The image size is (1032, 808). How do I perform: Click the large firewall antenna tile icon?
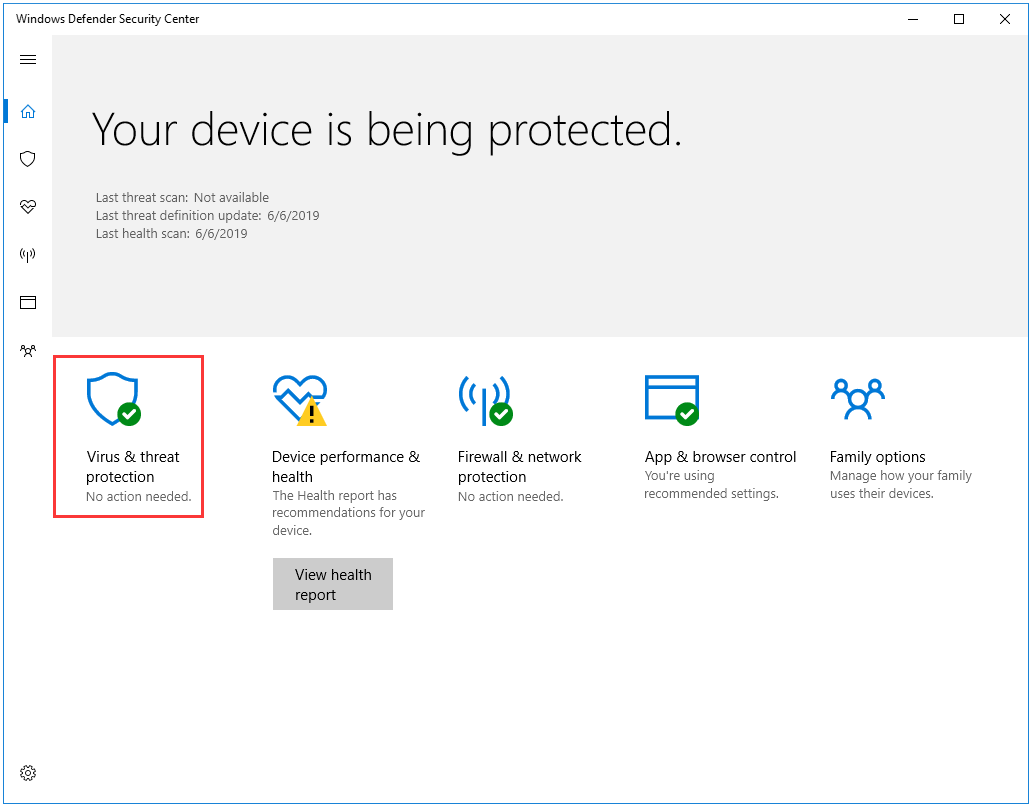(485, 400)
